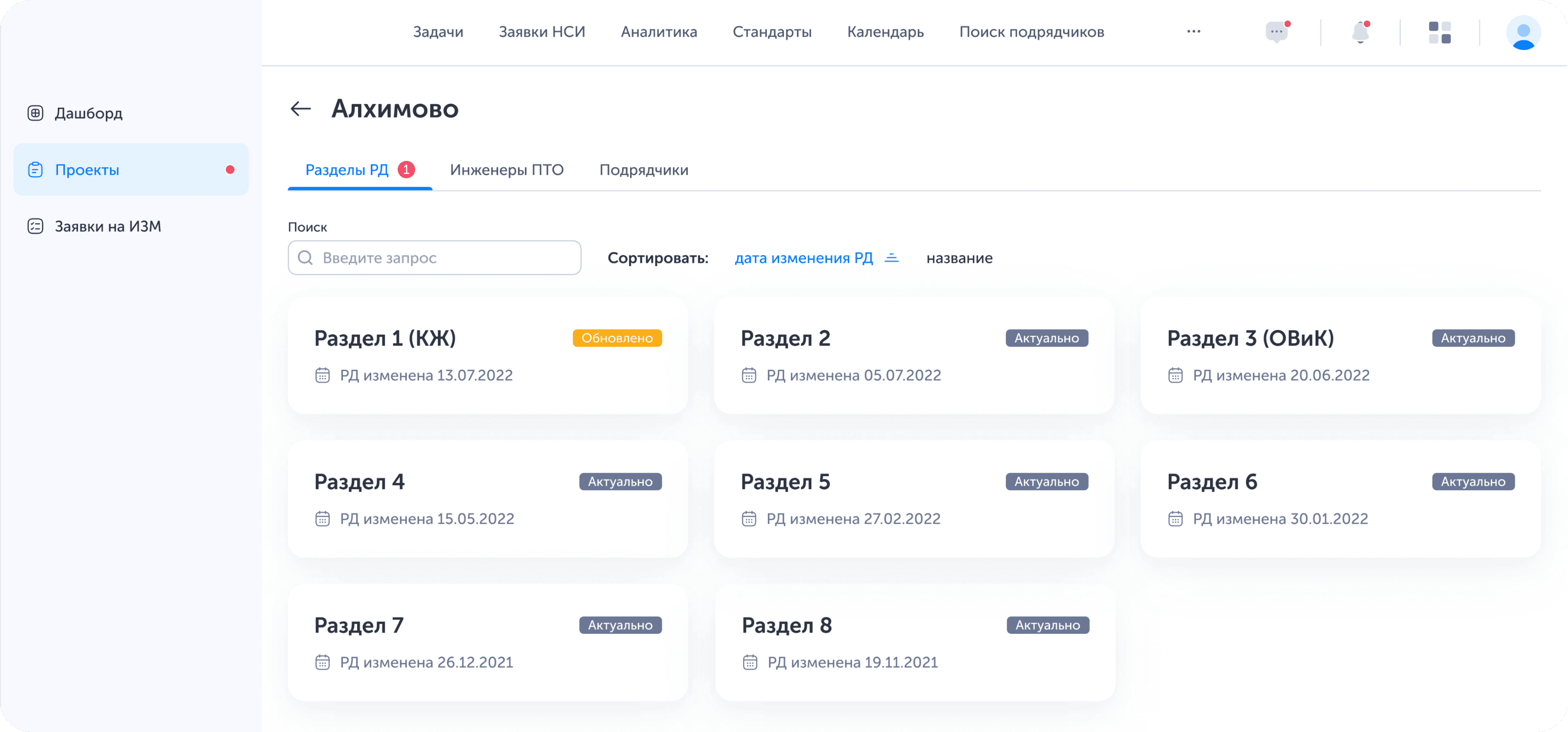The image size is (1568, 732).
Task: Click the red notification dot on Проекты
Action: tap(230, 170)
